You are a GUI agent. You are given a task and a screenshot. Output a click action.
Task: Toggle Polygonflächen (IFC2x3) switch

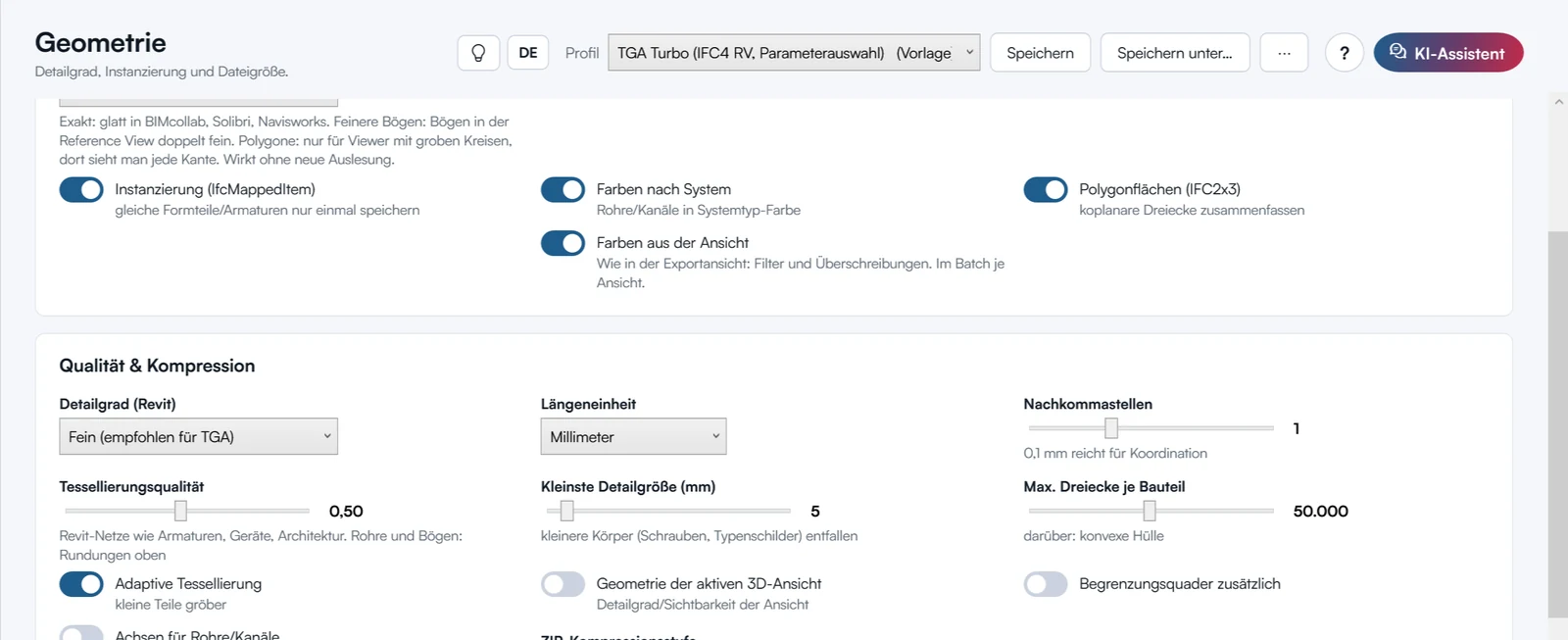[x=1046, y=189]
